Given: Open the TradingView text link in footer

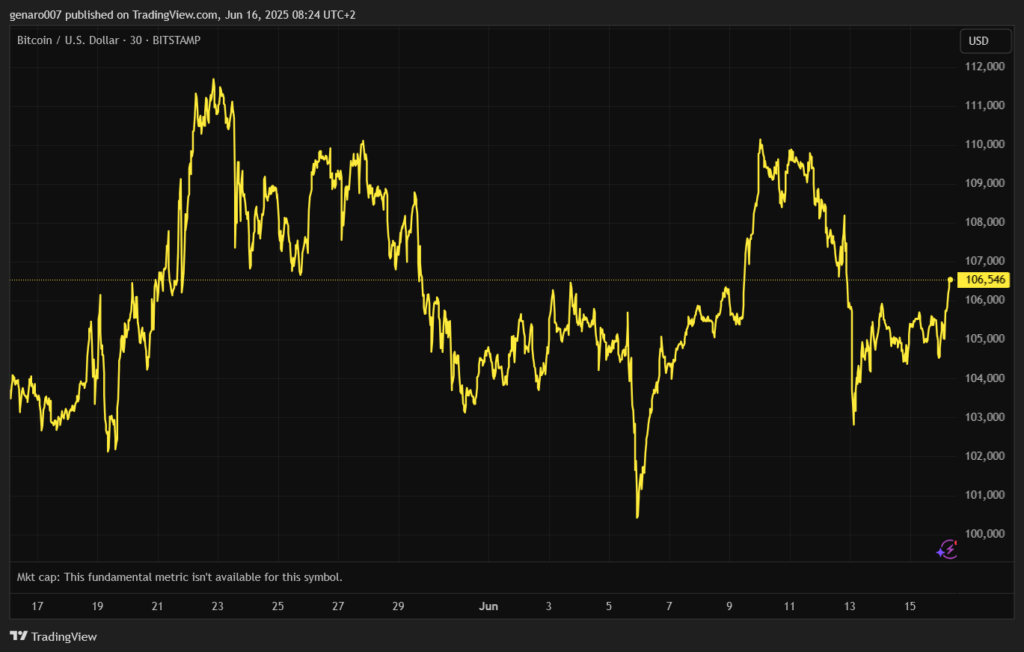Looking at the screenshot, I should pos(64,637).
